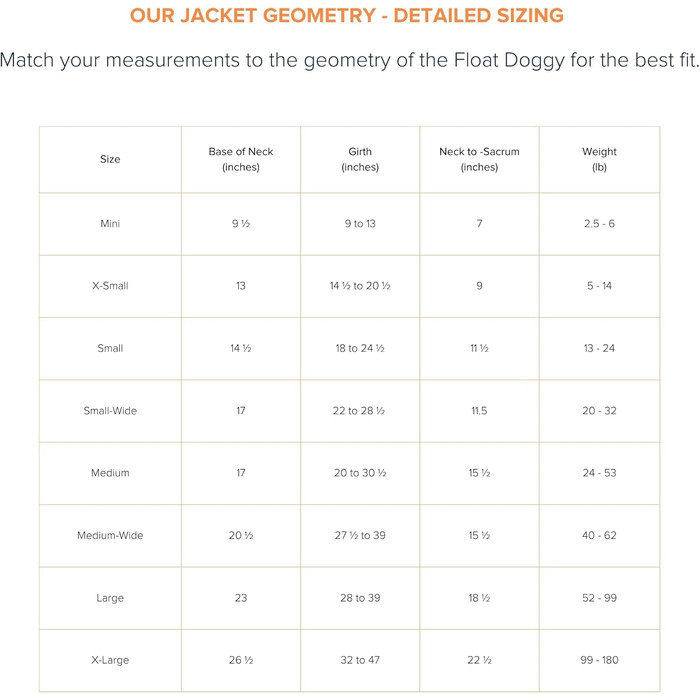Click the 26 ½ base of neck cell
This screenshot has width=700, height=700.
point(241,661)
